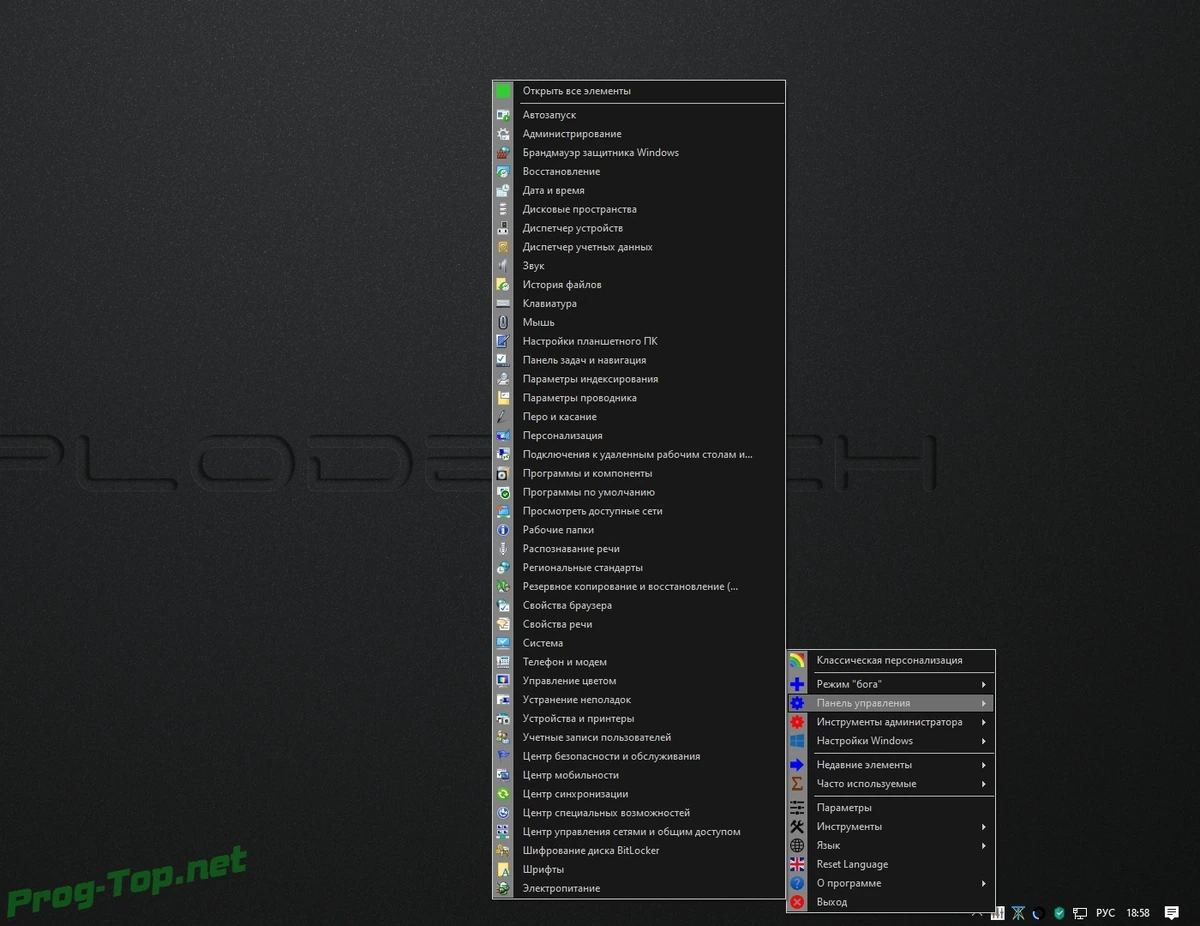Image resolution: width=1200 pixels, height=926 pixels.
Task: Click the British flag Reset Language icon
Action: tap(797, 864)
